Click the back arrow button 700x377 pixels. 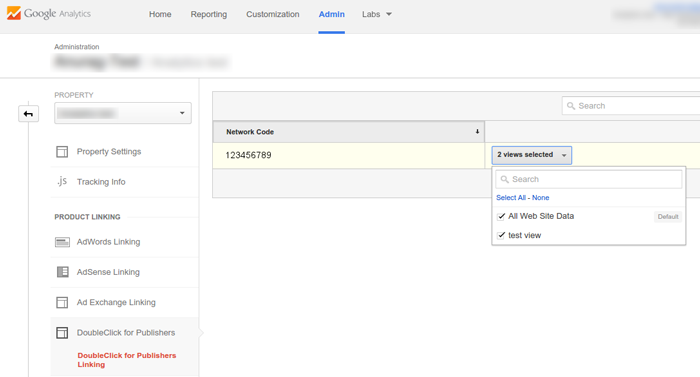coord(28,114)
